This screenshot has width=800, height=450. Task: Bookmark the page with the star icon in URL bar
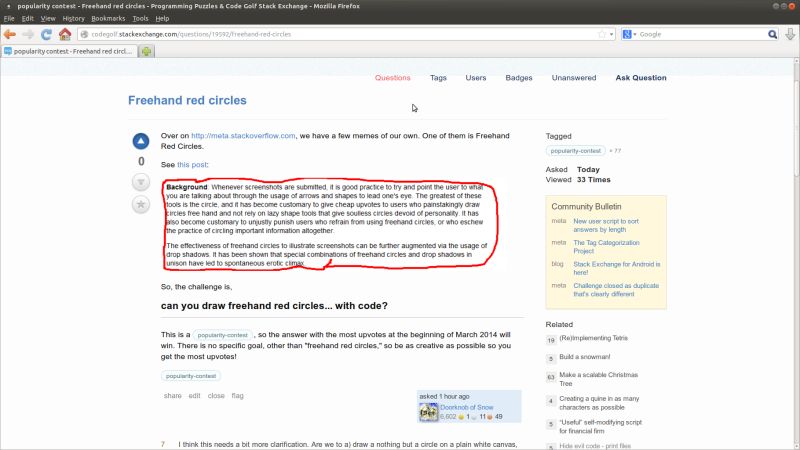pos(602,34)
